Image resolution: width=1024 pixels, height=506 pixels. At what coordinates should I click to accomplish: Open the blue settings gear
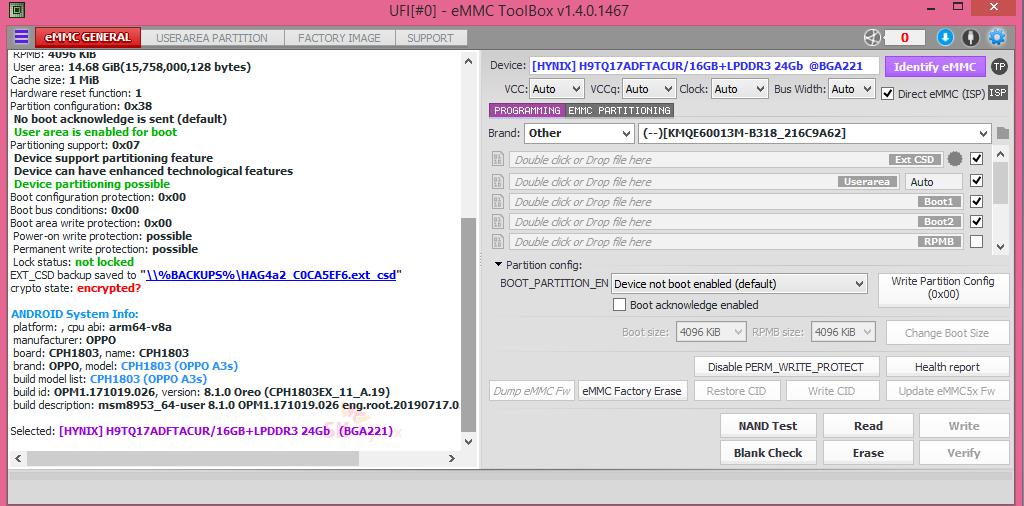tap(997, 37)
